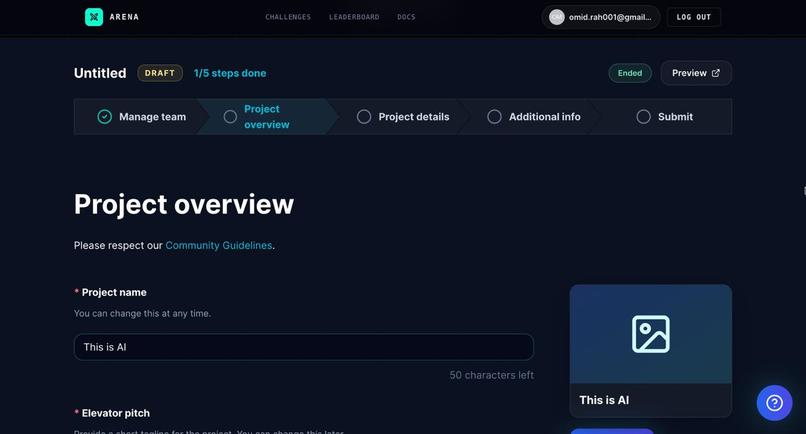Click the You can change this hint
The height and width of the screenshot is (434, 806).
(x=142, y=313)
